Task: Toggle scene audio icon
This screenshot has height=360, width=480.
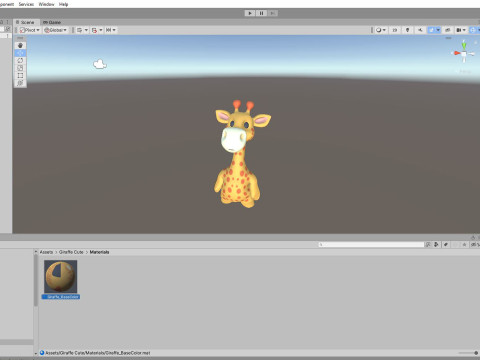Action: (x=420, y=30)
